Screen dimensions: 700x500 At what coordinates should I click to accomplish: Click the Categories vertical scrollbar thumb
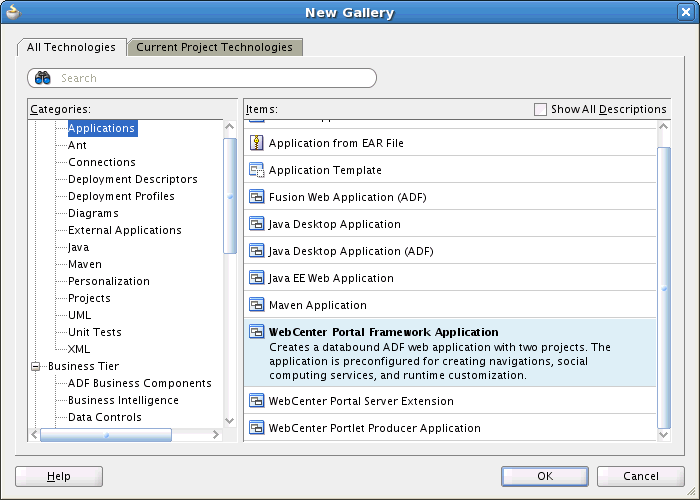(230, 196)
